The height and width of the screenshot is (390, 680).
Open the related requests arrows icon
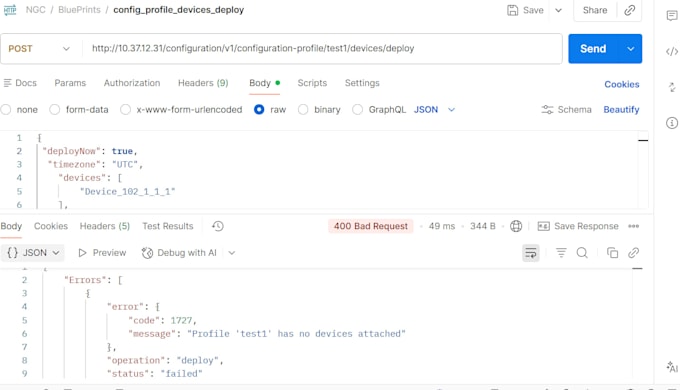pos(672,87)
